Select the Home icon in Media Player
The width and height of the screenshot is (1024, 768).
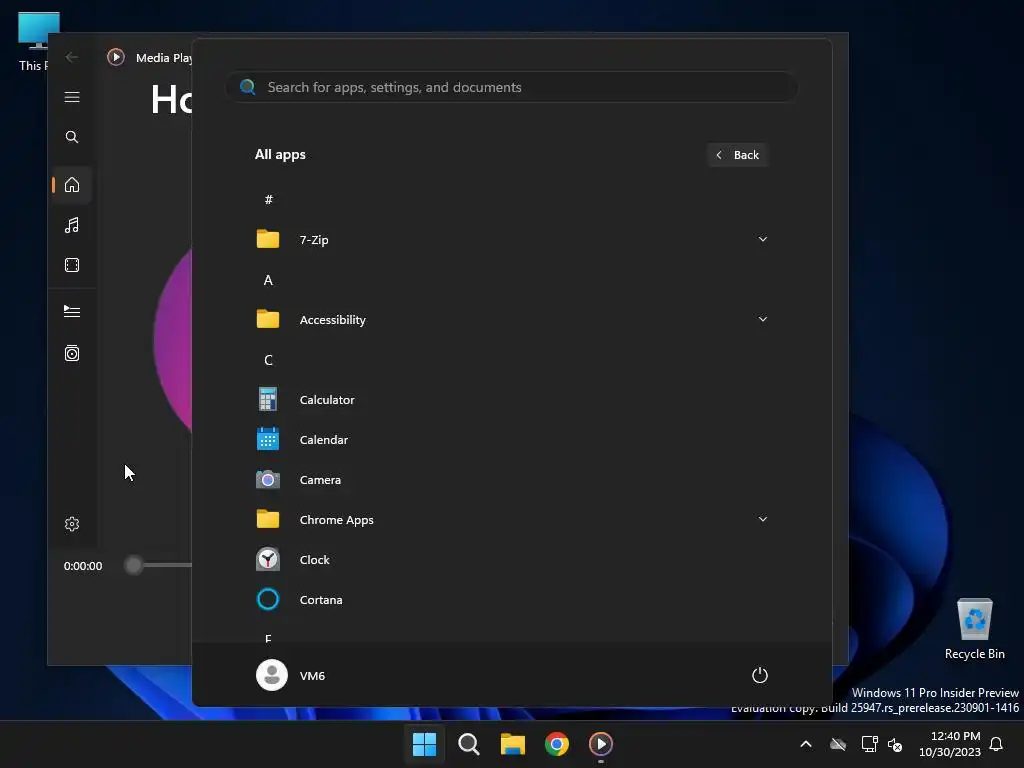(72, 185)
